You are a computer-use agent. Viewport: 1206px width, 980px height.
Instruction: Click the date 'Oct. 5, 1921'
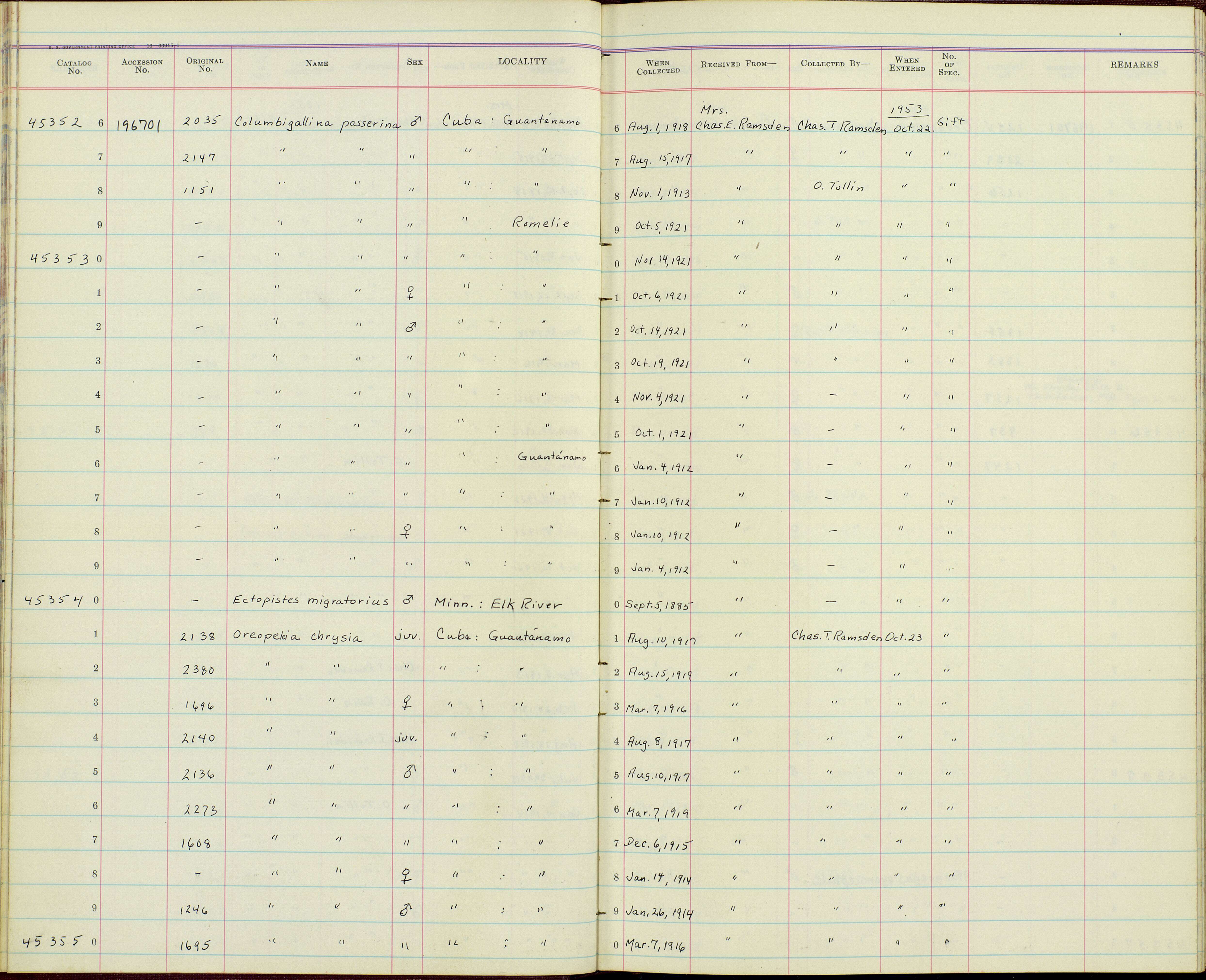click(x=661, y=227)
